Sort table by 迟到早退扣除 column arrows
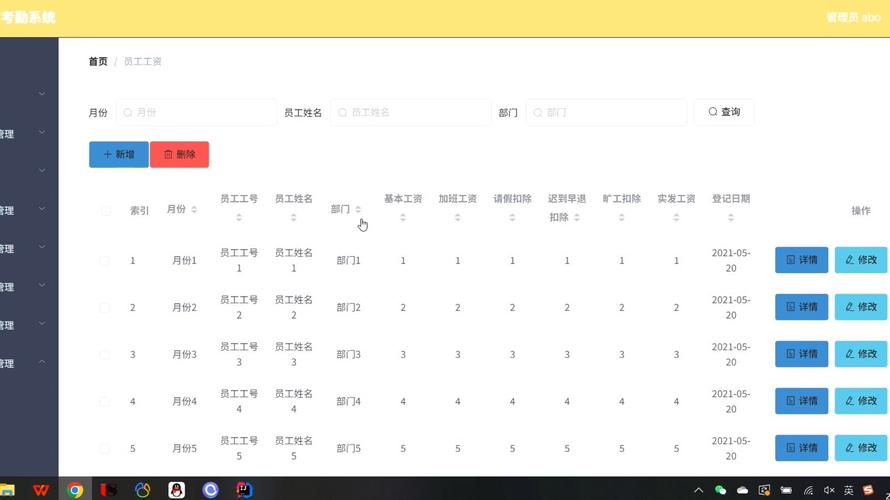The width and height of the screenshot is (890, 500). click(577, 217)
